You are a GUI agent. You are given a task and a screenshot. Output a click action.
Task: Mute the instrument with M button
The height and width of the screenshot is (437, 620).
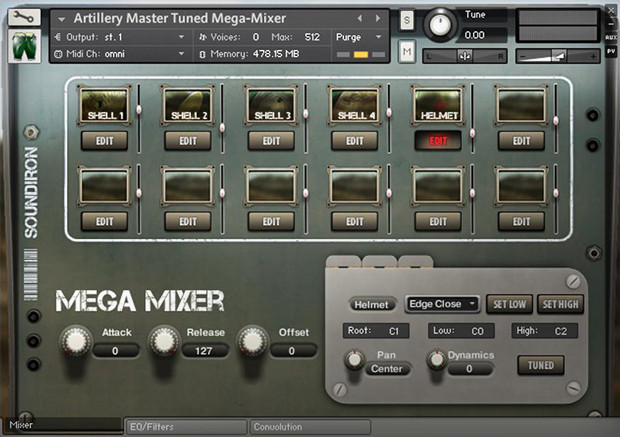tap(407, 51)
